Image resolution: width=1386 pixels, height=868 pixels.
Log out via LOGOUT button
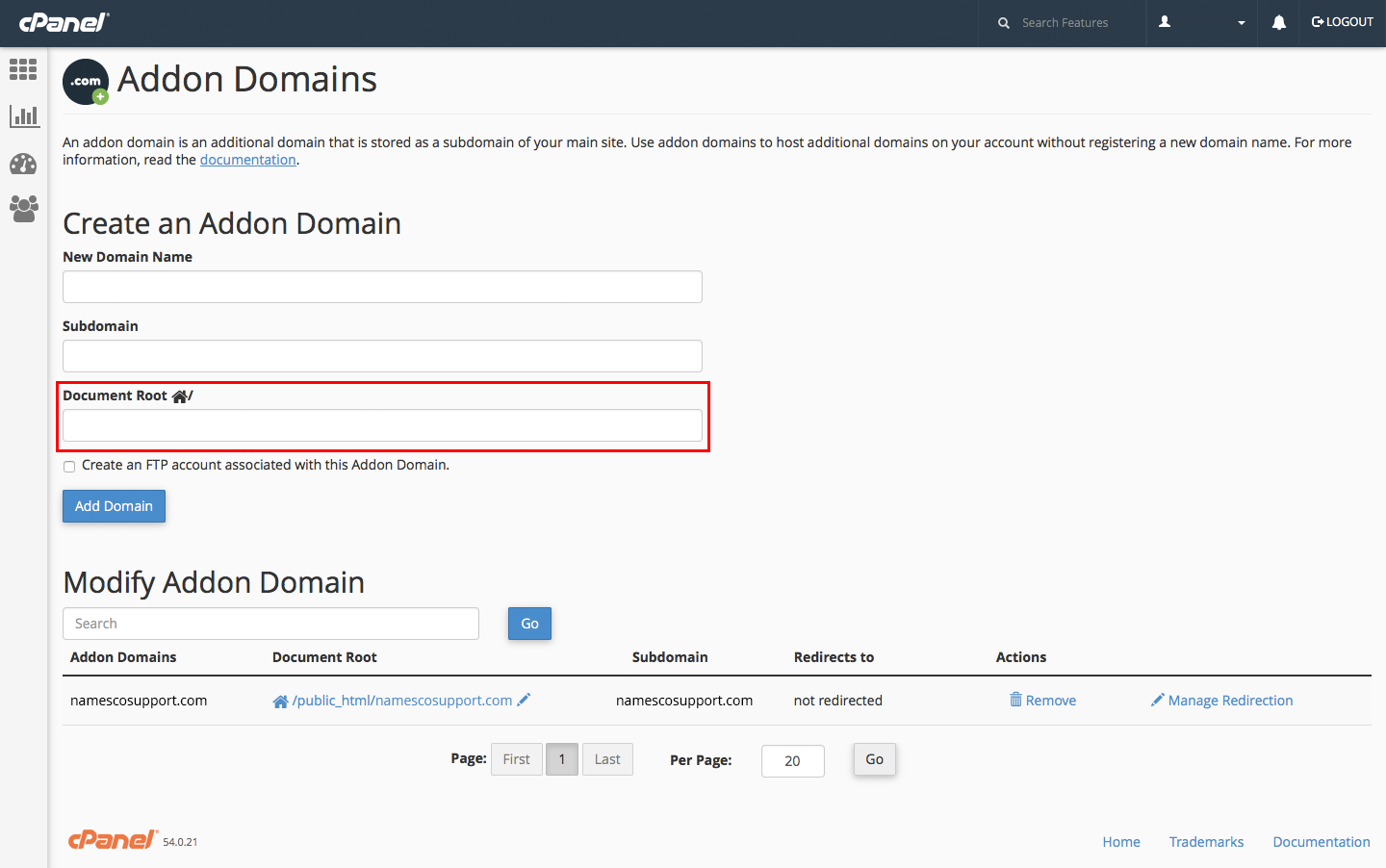pos(1343,22)
